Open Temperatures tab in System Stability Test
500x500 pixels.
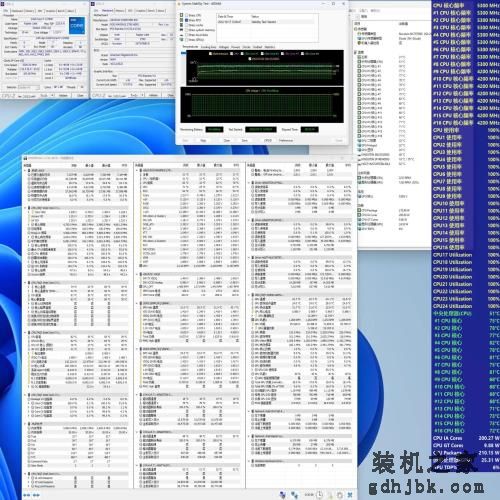pos(190,47)
